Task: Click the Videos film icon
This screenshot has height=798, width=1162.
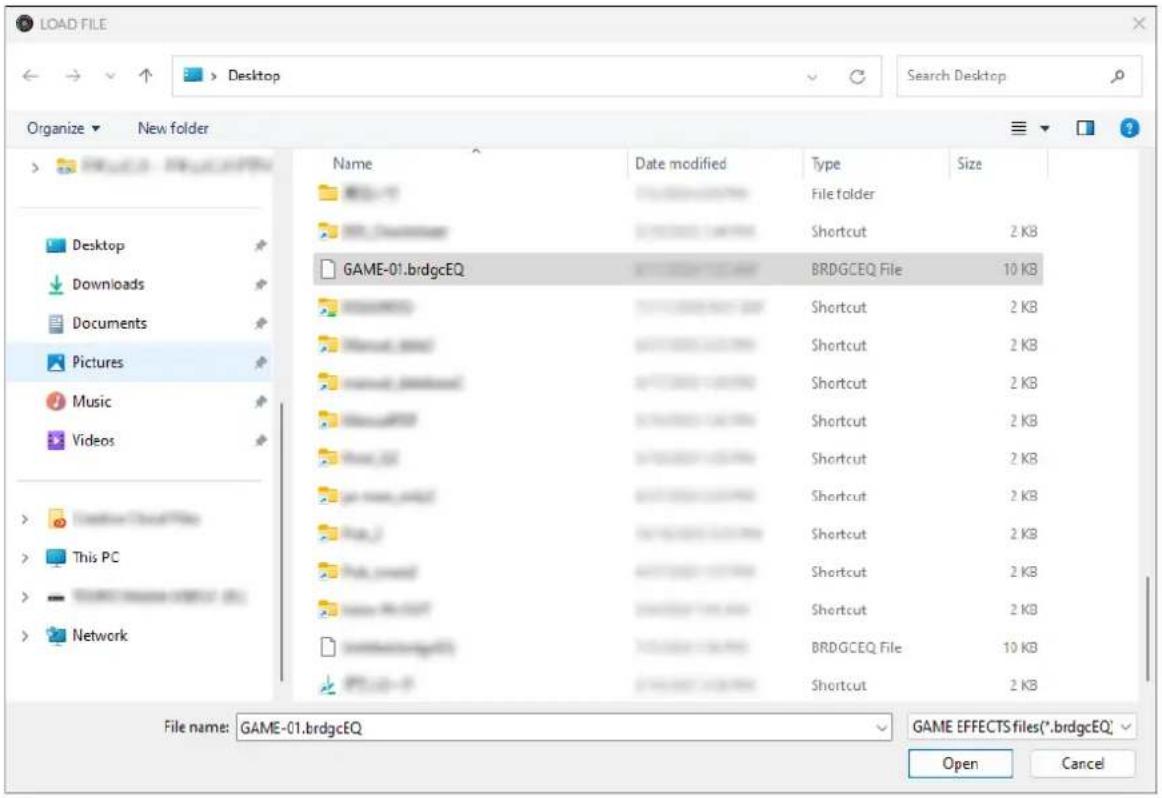Action: [x=56, y=441]
